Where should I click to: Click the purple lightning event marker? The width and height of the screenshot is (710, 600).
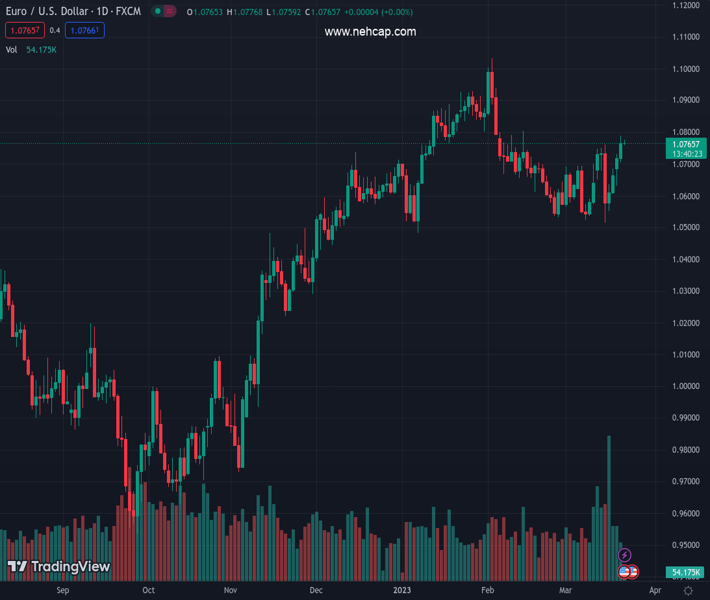[x=625, y=555]
